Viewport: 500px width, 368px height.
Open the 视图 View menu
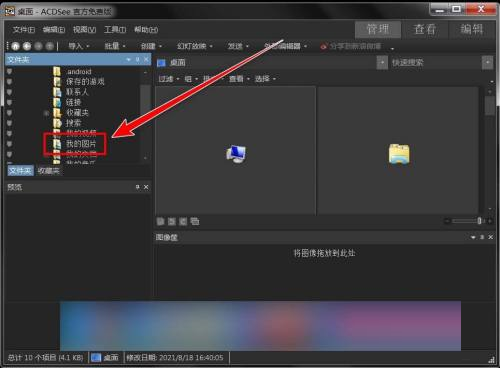(x=84, y=30)
